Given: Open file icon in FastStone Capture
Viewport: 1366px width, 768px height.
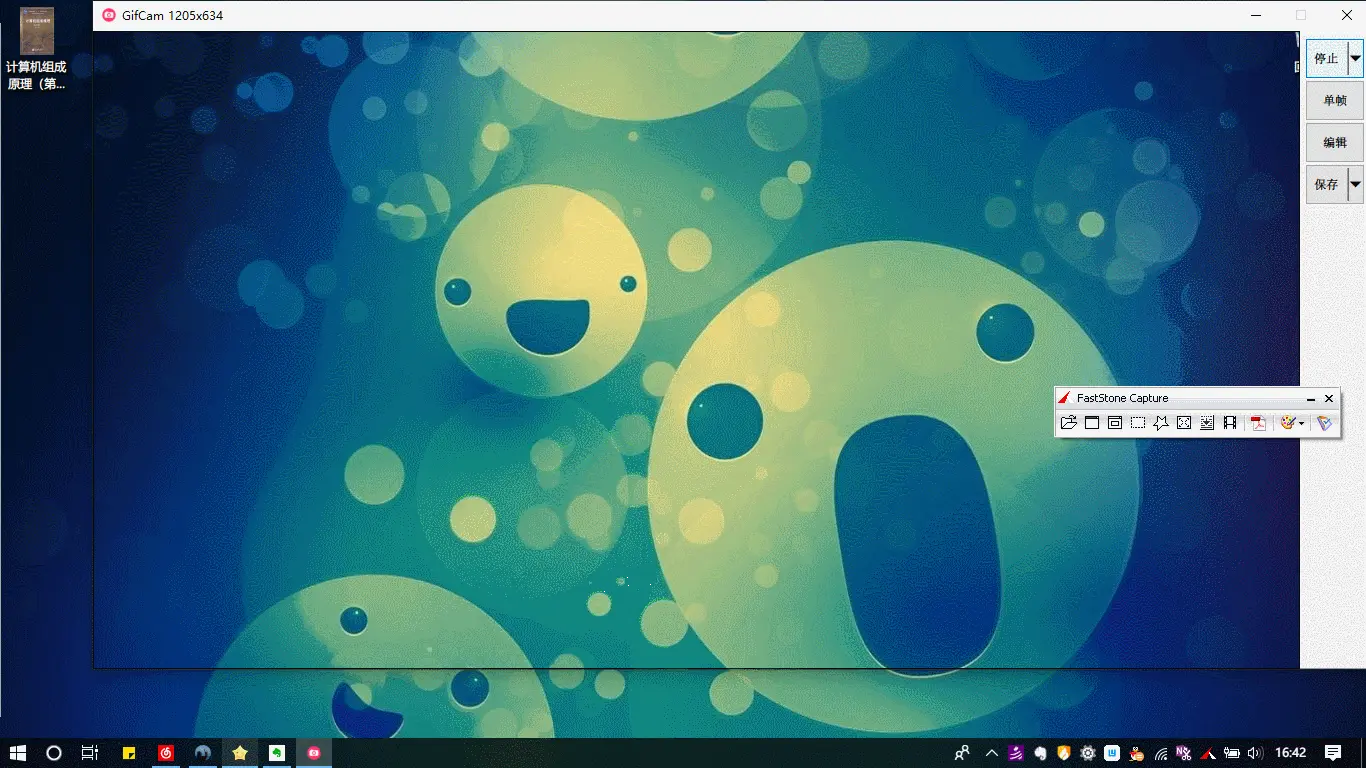Looking at the screenshot, I should click(x=1069, y=423).
